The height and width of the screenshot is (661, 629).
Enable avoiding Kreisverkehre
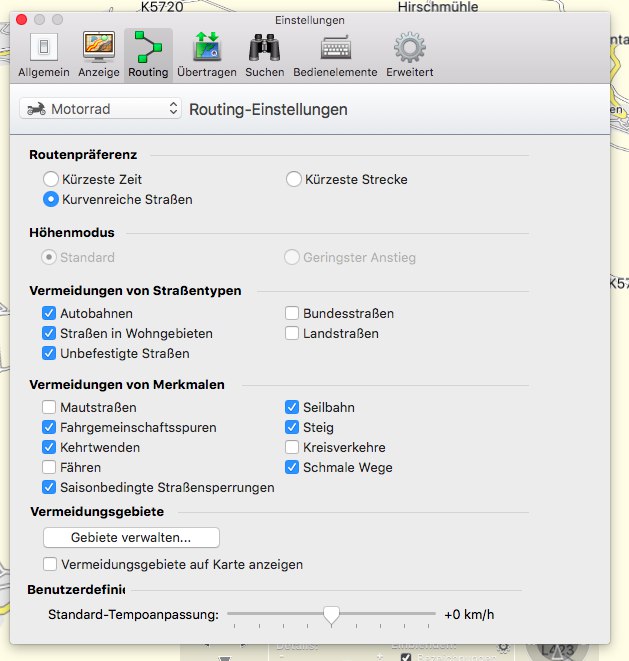[292, 447]
